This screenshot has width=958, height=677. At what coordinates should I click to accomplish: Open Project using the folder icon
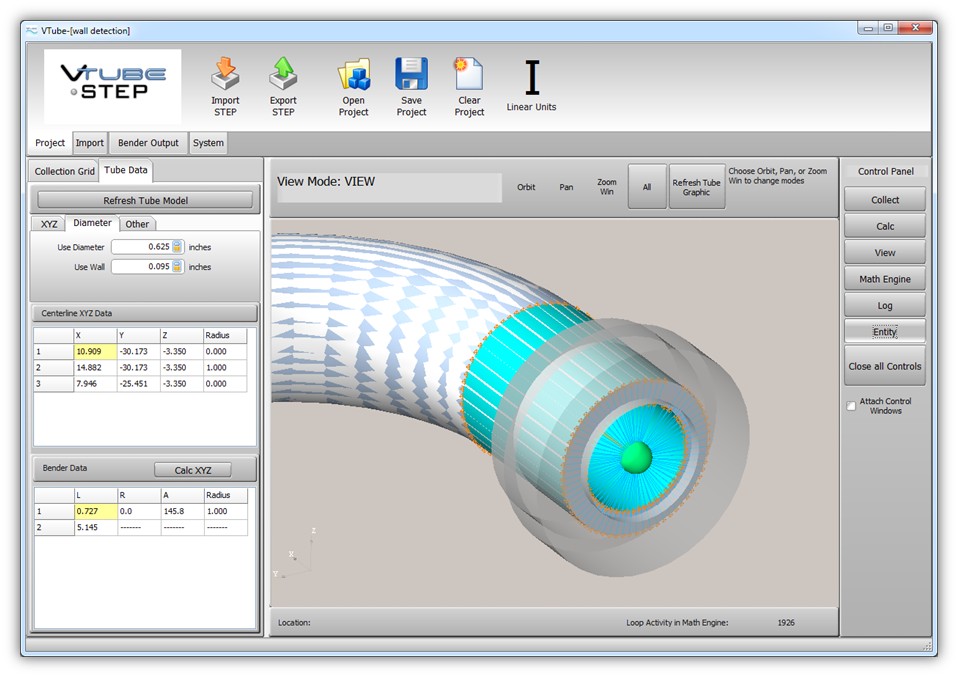pyautogui.click(x=353, y=74)
